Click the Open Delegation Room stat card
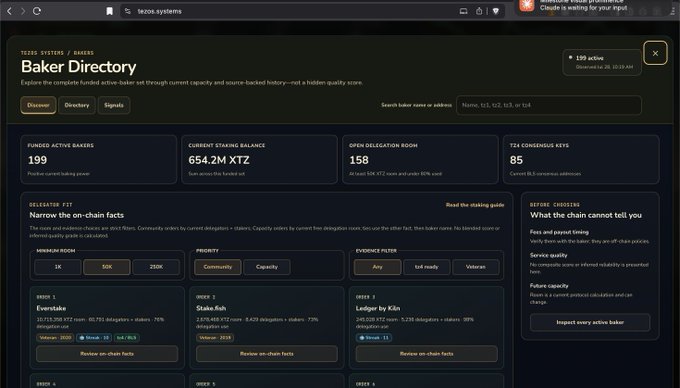The image size is (680, 388). tap(420, 159)
